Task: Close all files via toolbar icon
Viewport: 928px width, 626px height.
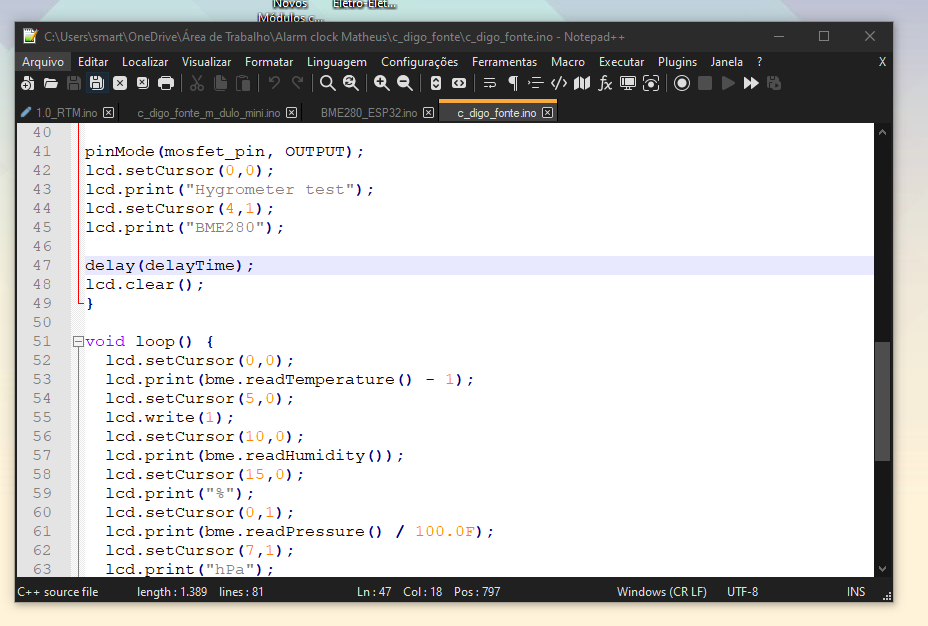Action: coord(143,83)
